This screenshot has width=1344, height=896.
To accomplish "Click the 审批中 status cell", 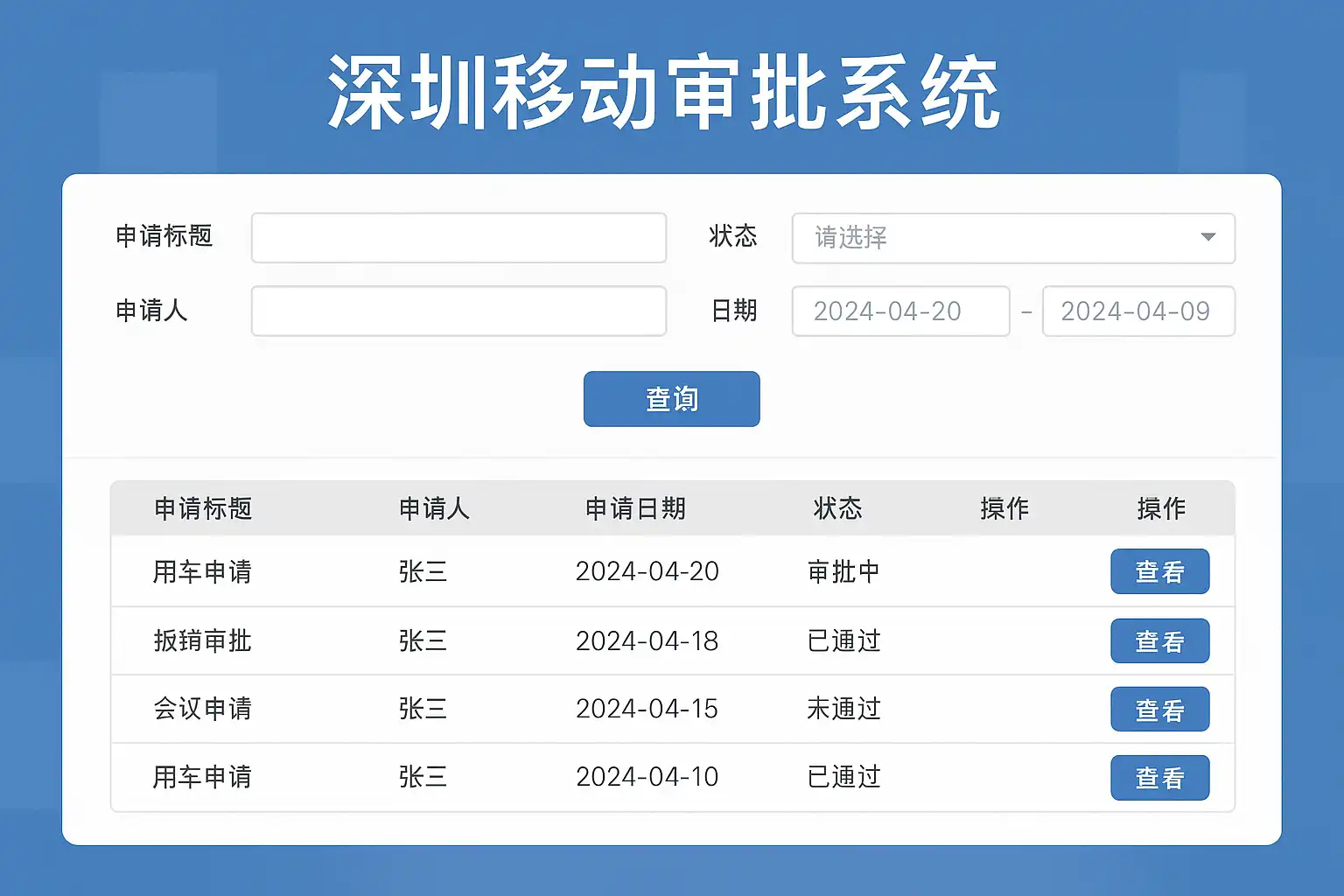I will pos(843,571).
